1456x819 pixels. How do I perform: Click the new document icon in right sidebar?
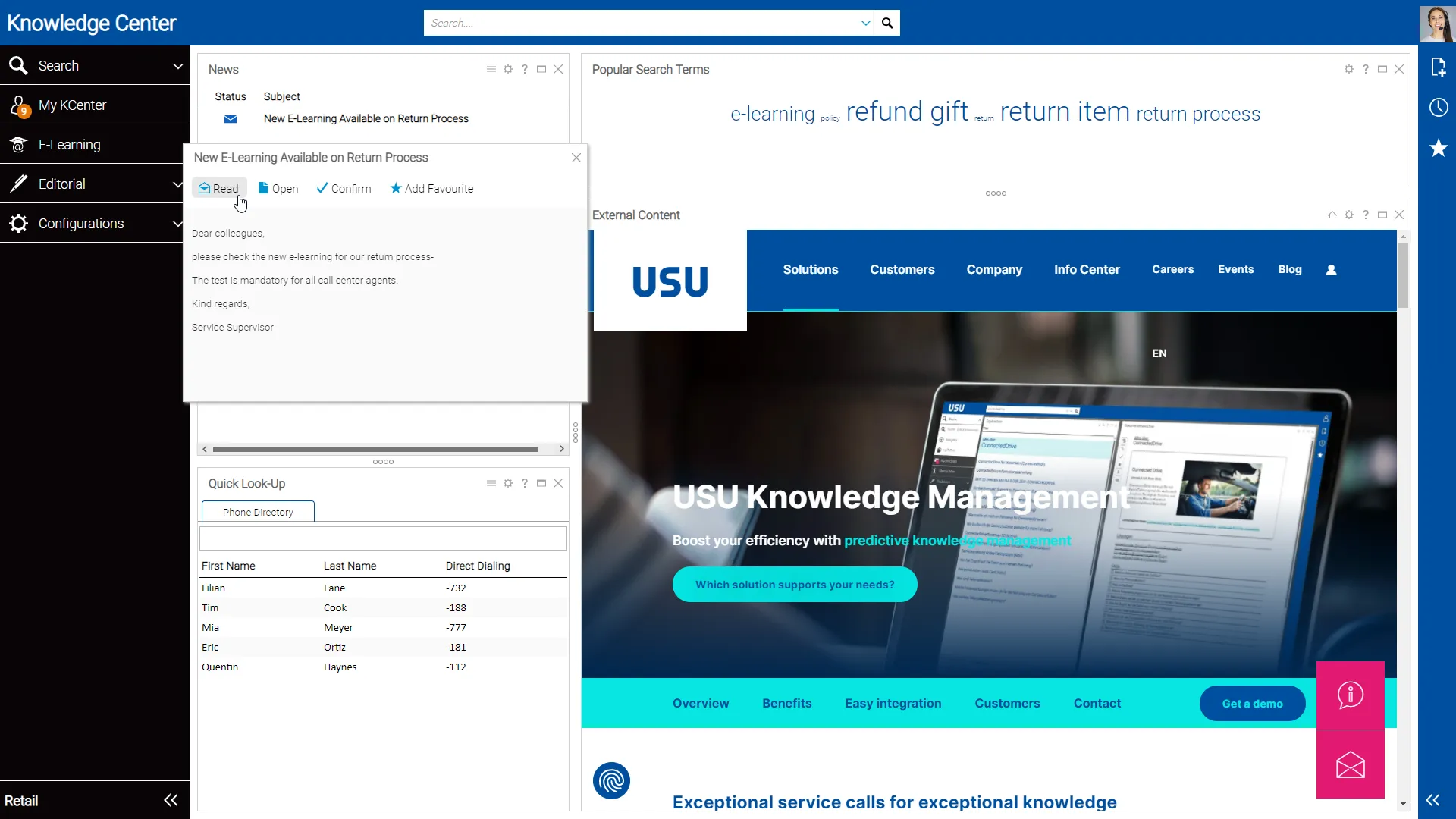point(1439,67)
